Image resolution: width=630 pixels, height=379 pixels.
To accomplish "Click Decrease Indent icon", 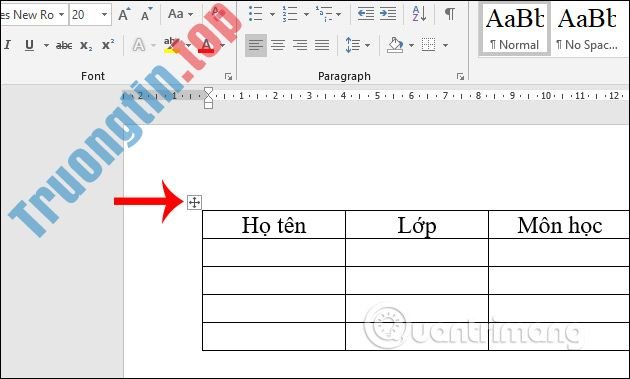I will (x=366, y=14).
